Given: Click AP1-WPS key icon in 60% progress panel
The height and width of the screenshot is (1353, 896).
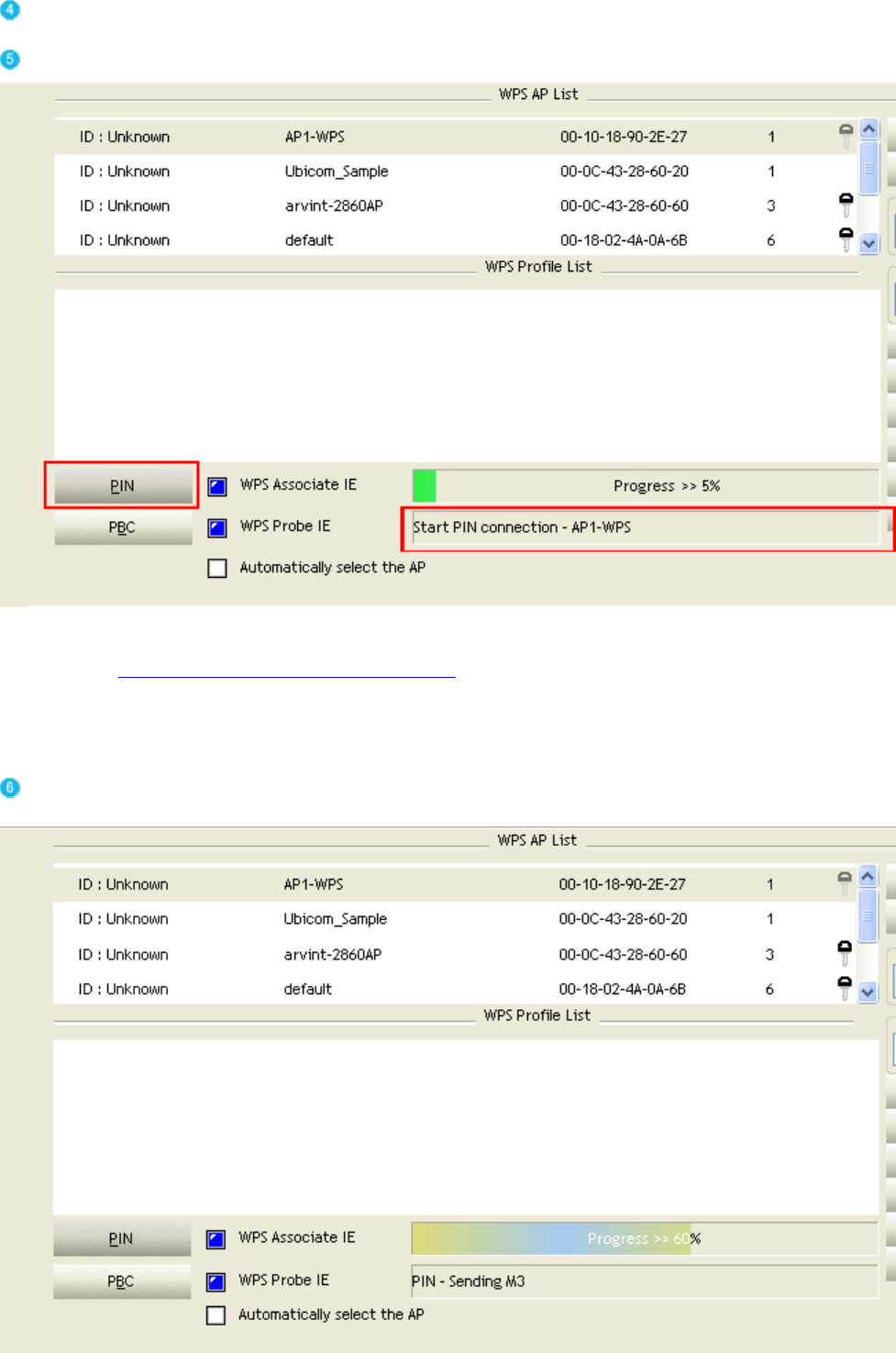Looking at the screenshot, I should pos(845,883).
